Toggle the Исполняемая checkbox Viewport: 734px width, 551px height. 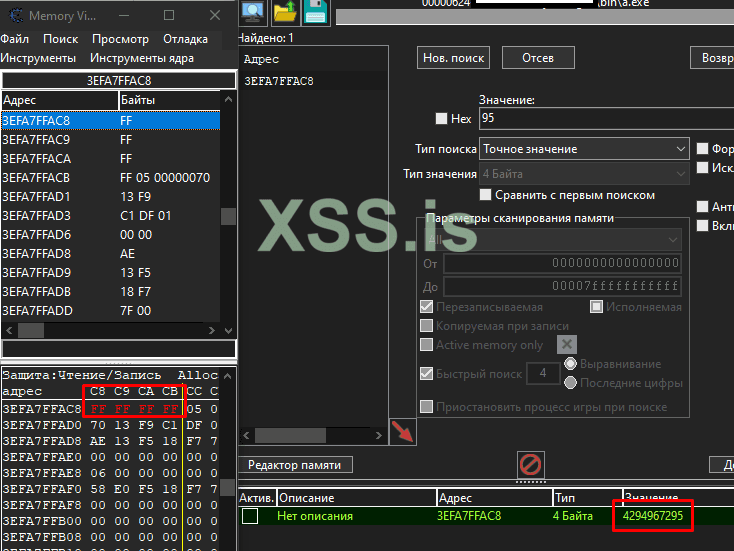point(596,307)
